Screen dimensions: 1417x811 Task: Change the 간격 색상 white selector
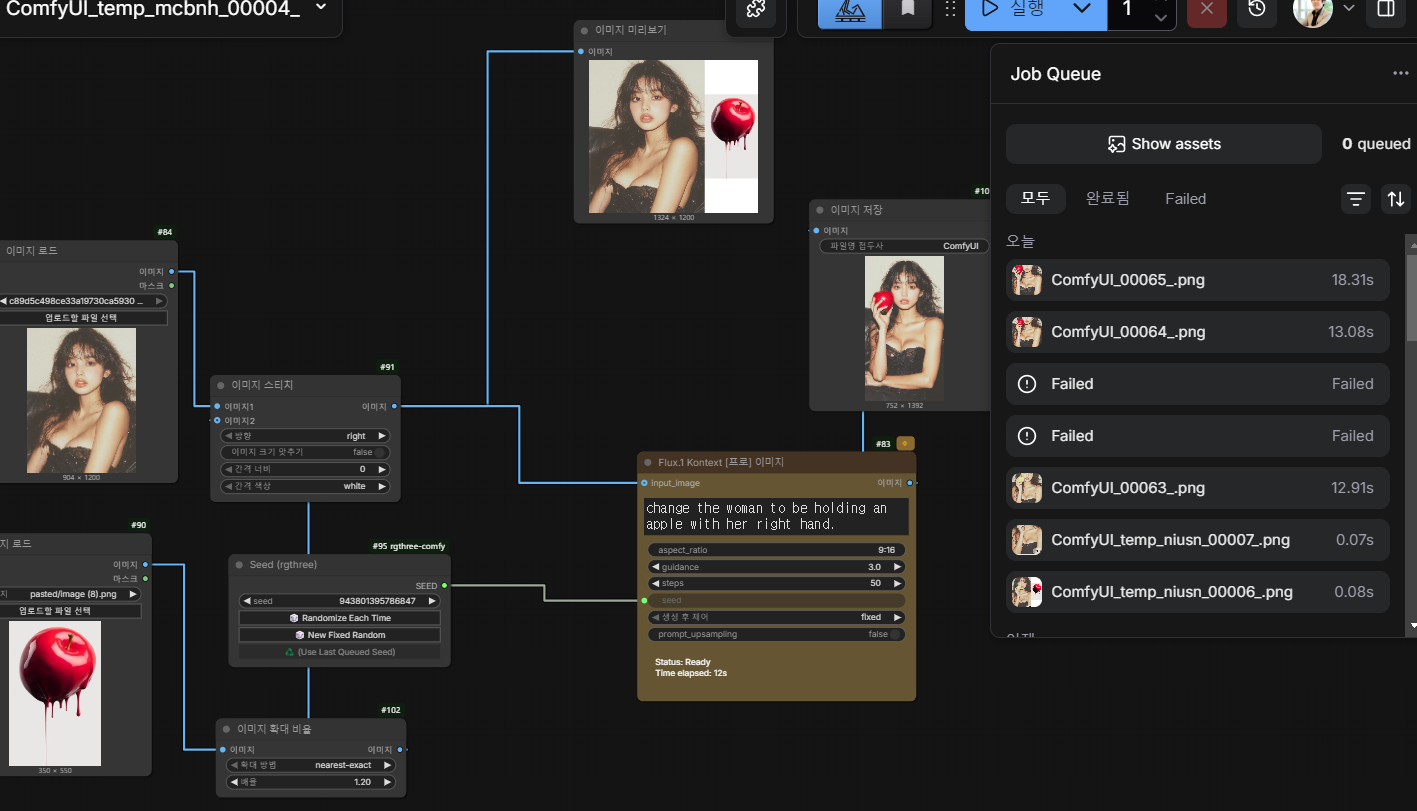[x=304, y=486]
